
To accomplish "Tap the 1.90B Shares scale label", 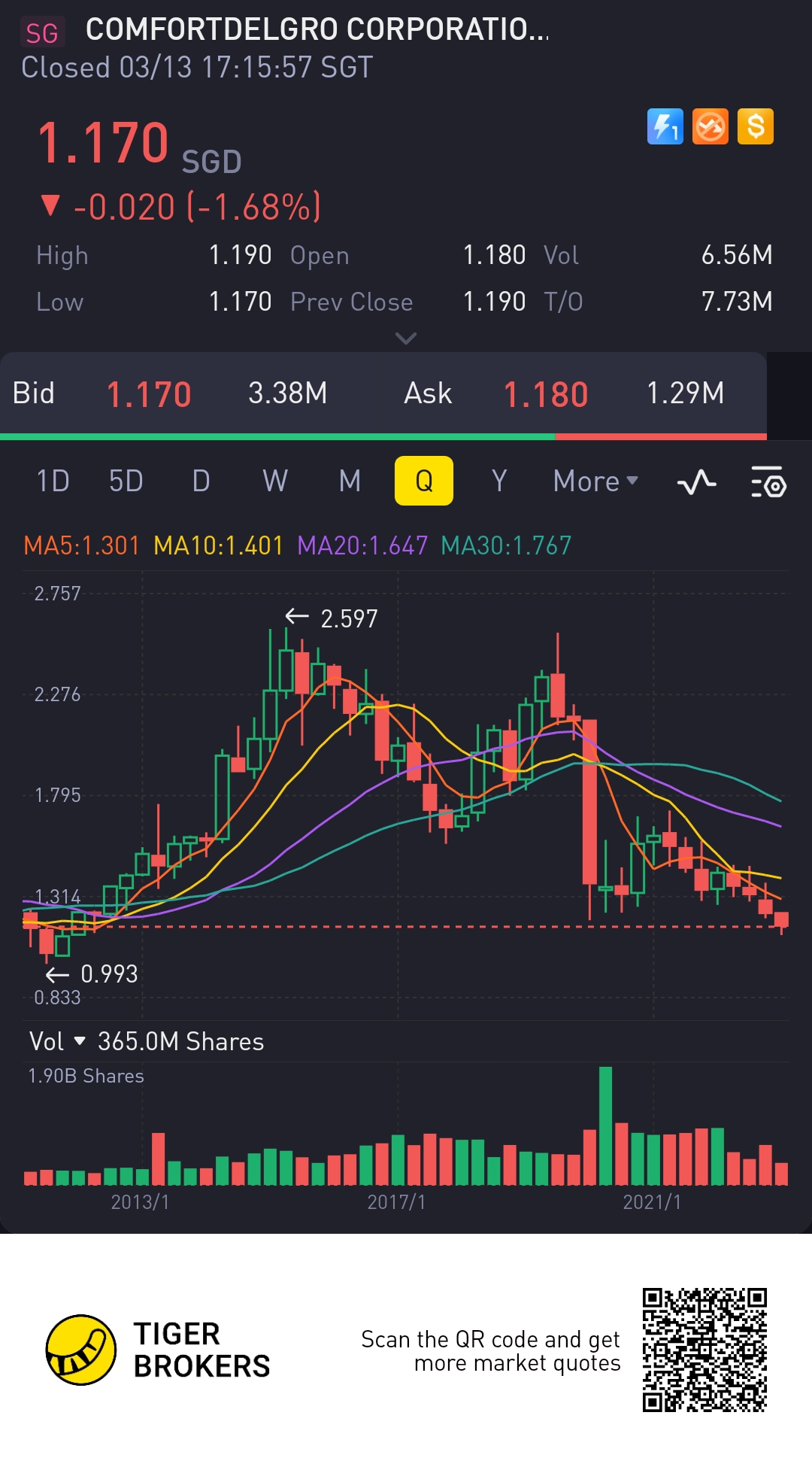I will pos(86,1076).
